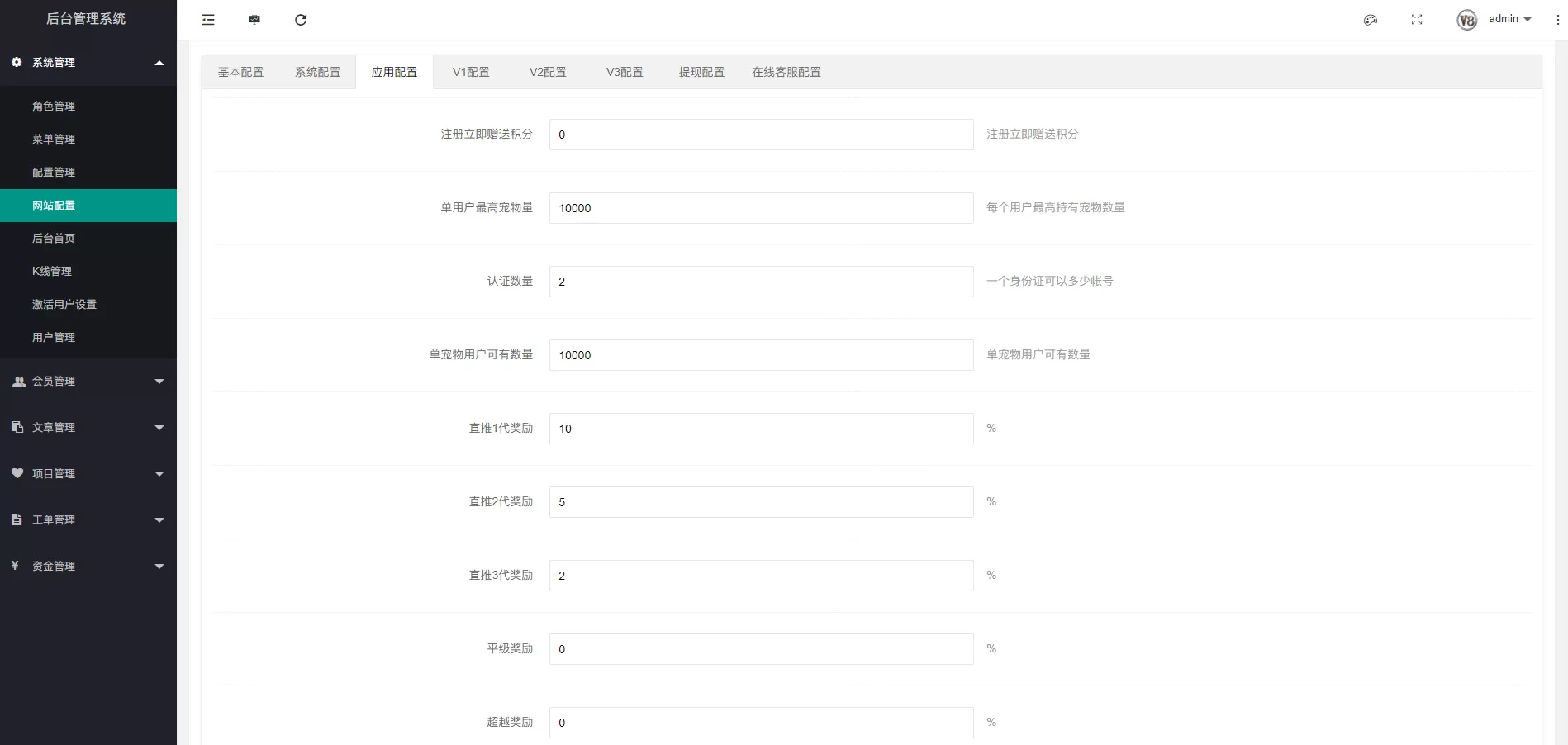This screenshot has height=745, width=1568.
Task: Go to 角色管理 in sidebar
Action: coord(54,107)
